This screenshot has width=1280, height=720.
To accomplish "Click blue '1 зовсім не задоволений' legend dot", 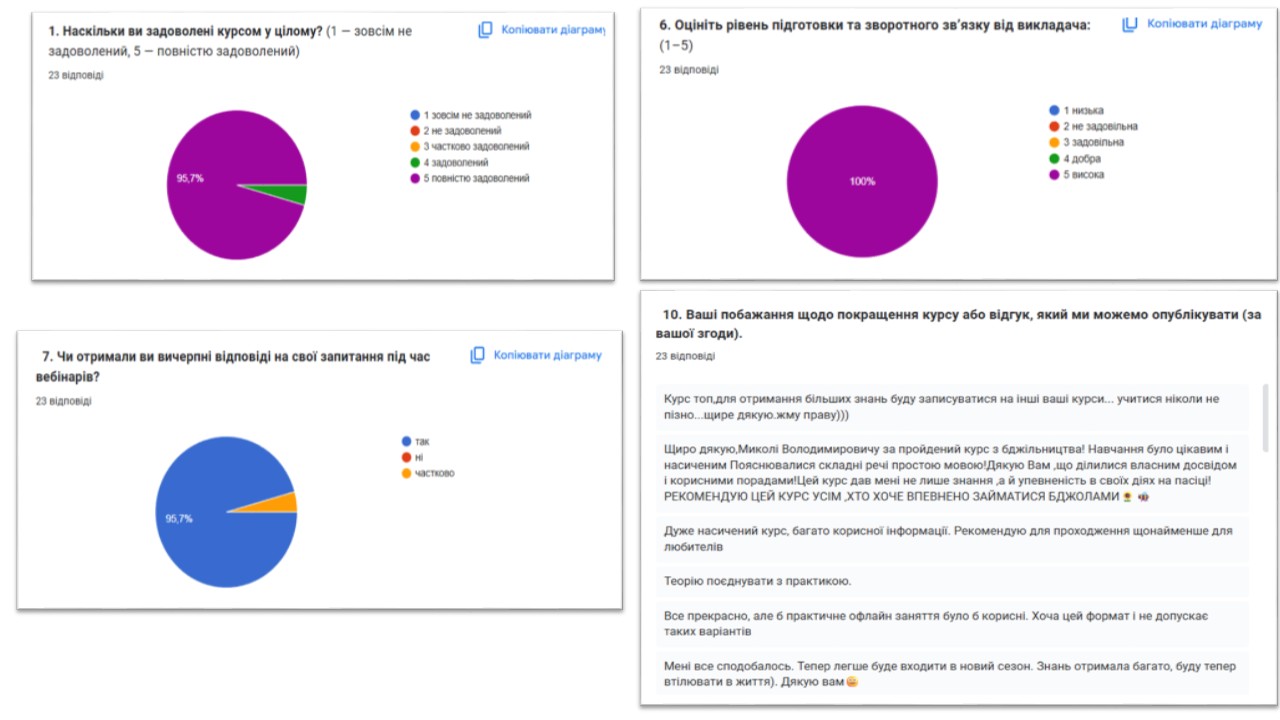I will point(415,115).
